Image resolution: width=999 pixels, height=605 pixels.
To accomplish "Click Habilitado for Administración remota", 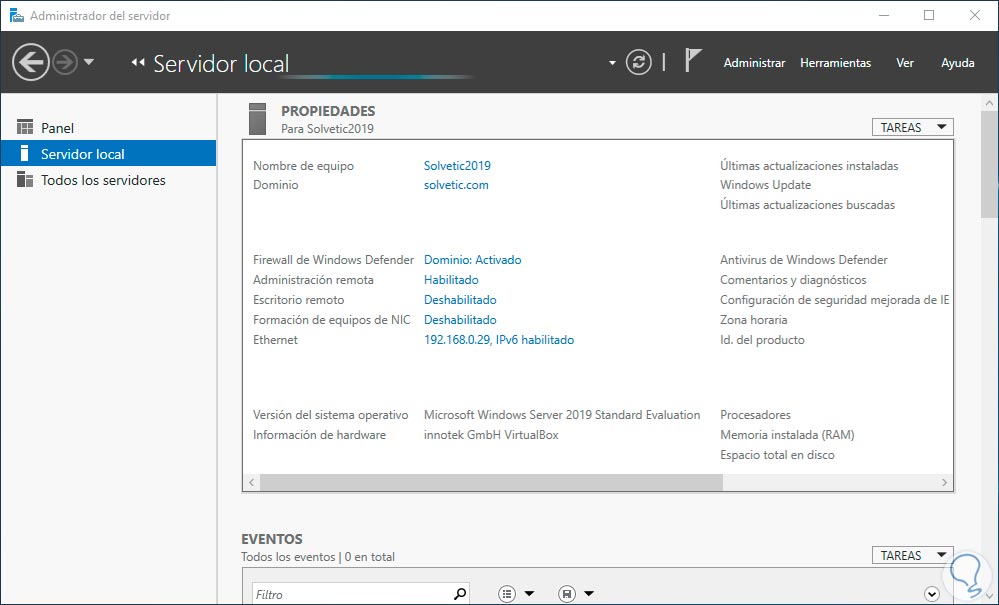I will 451,280.
